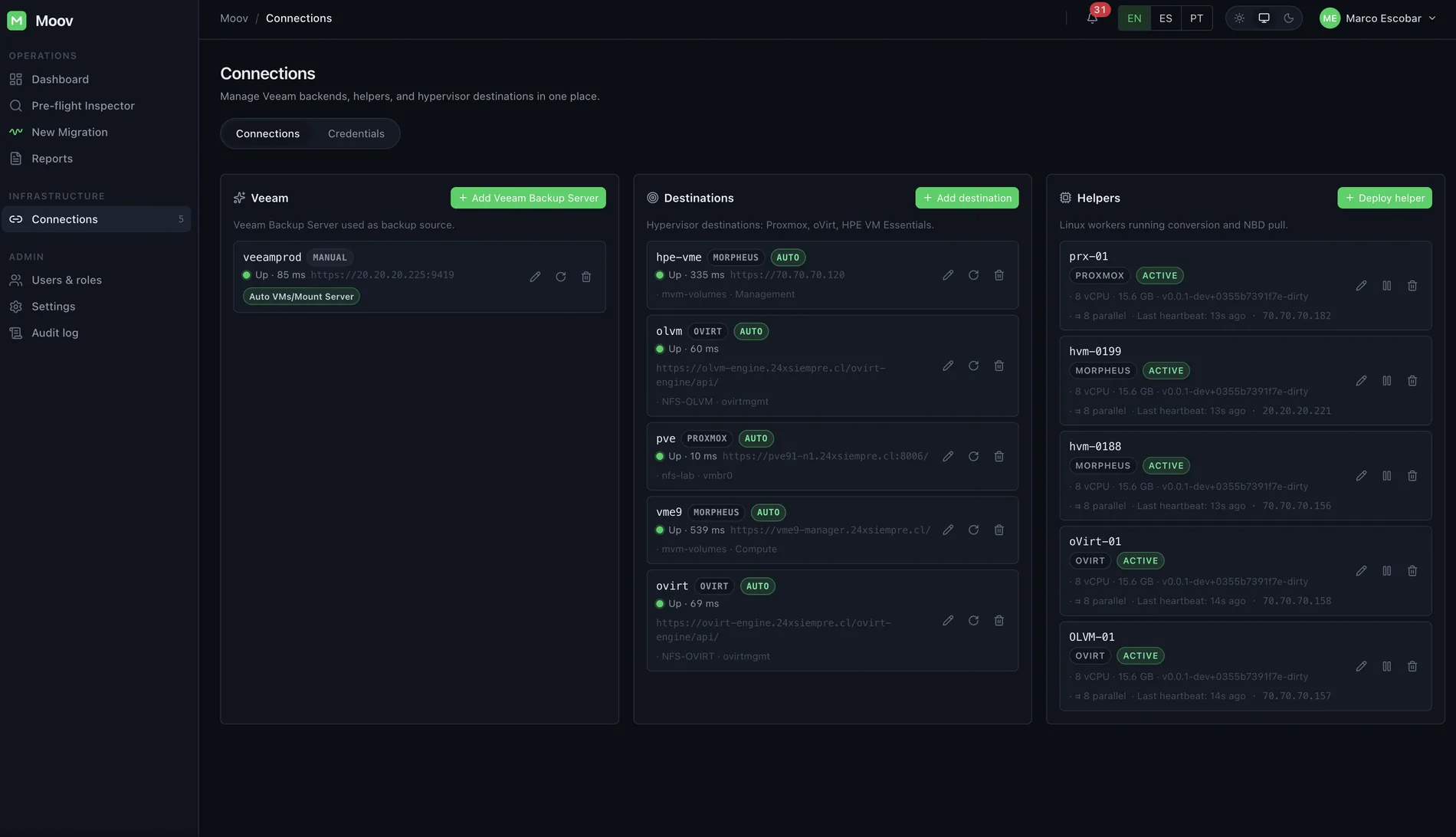This screenshot has width=1456, height=837.
Task: Edit the vme9 destination
Action: tap(948, 530)
